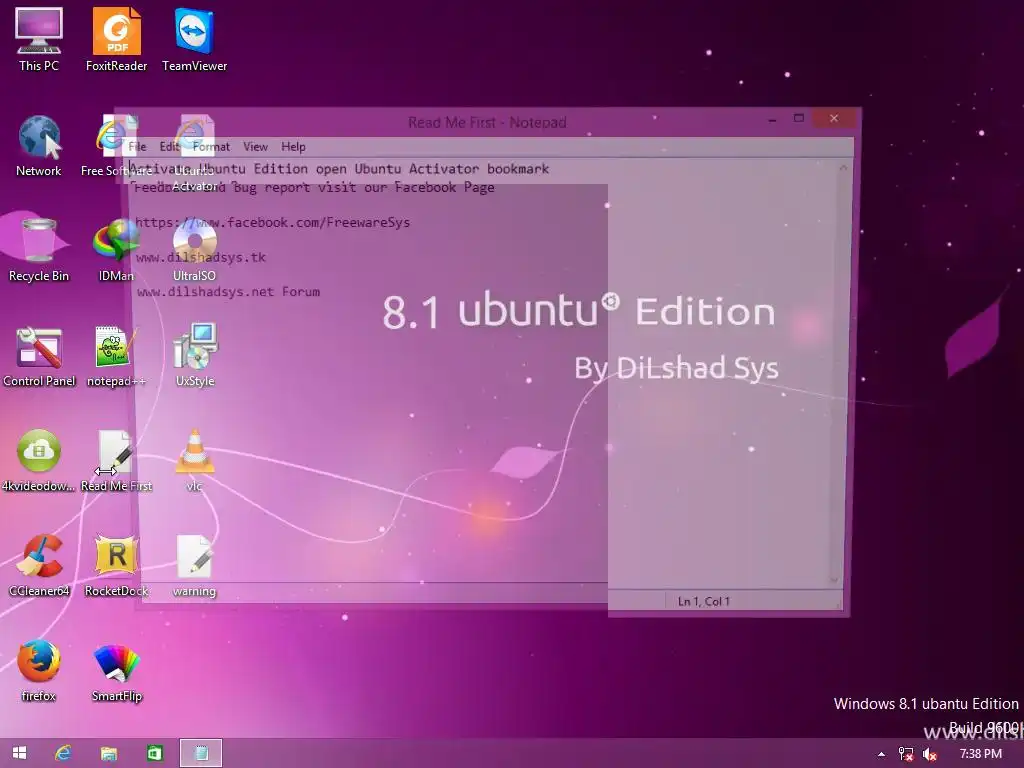This screenshot has height=768, width=1024.
Task: Click the Facebook FreewareSys URL text
Action: (x=272, y=222)
